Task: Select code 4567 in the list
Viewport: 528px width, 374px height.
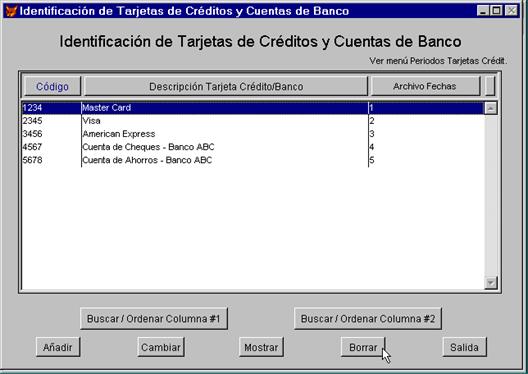Action: pos(32,147)
